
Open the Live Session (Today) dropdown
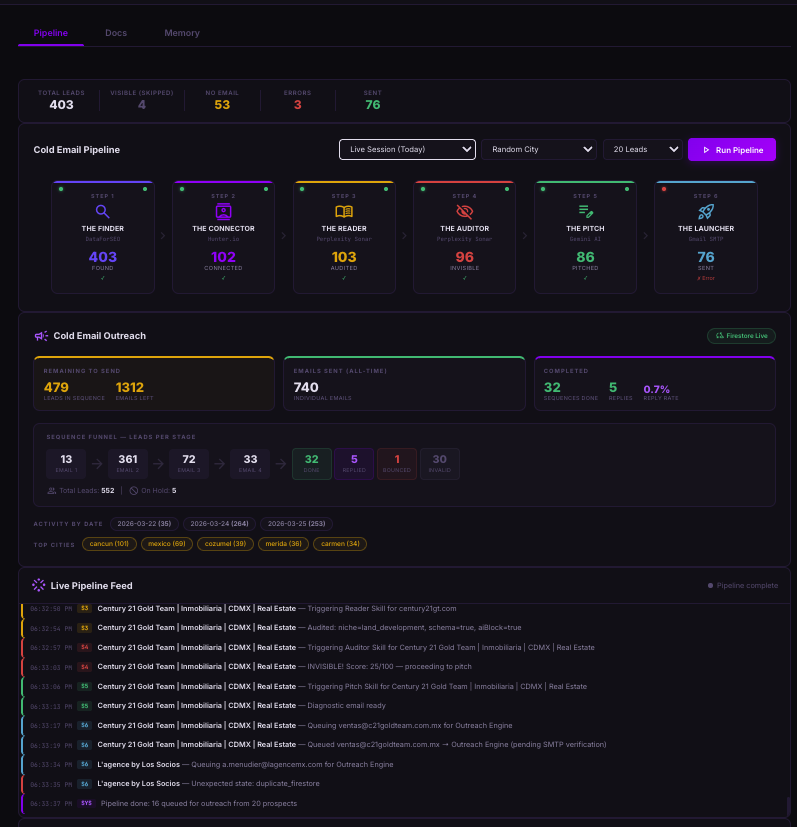407,150
